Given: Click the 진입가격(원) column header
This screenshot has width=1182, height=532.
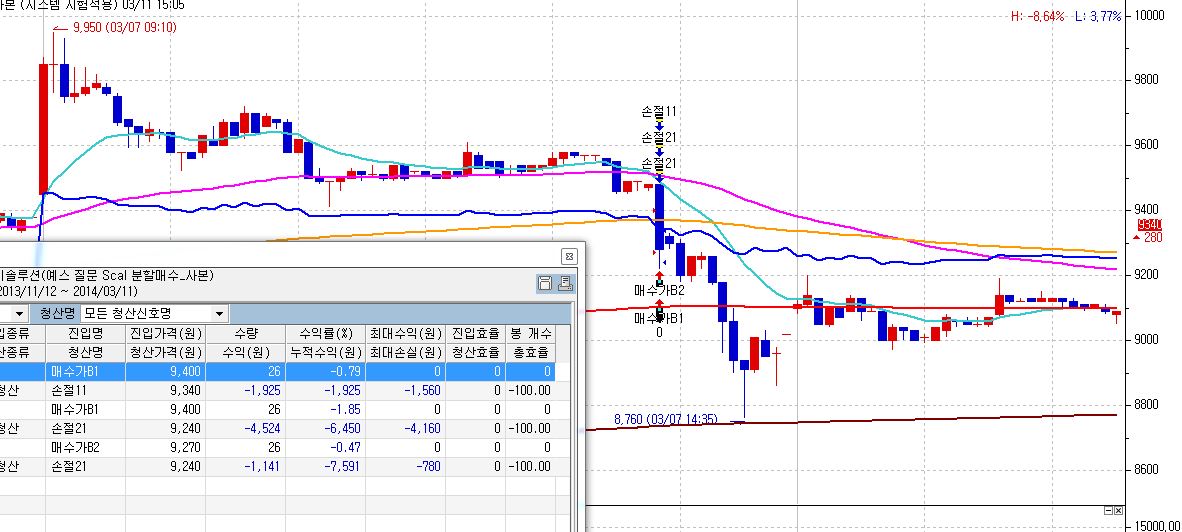Looking at the screenshot, I should point(165,334).
